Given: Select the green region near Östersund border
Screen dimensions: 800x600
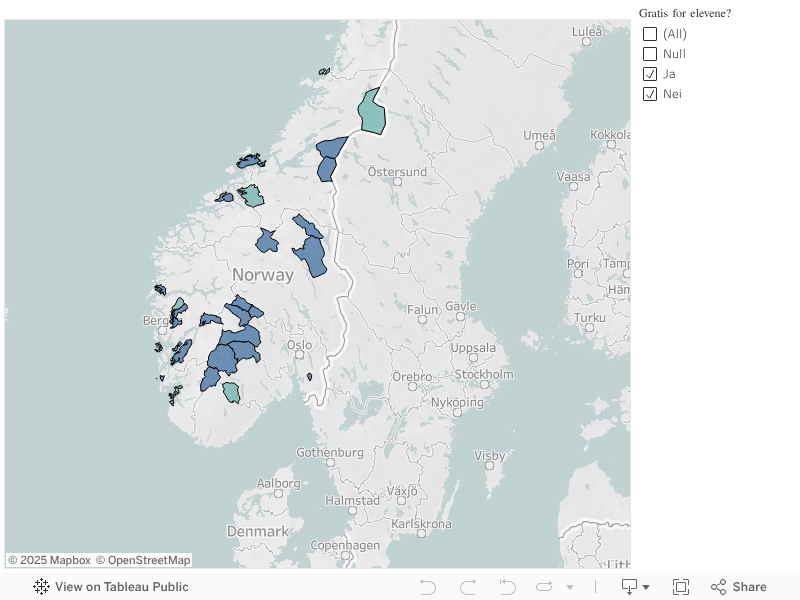Looking at the screenshot, I should click(372, 112).
